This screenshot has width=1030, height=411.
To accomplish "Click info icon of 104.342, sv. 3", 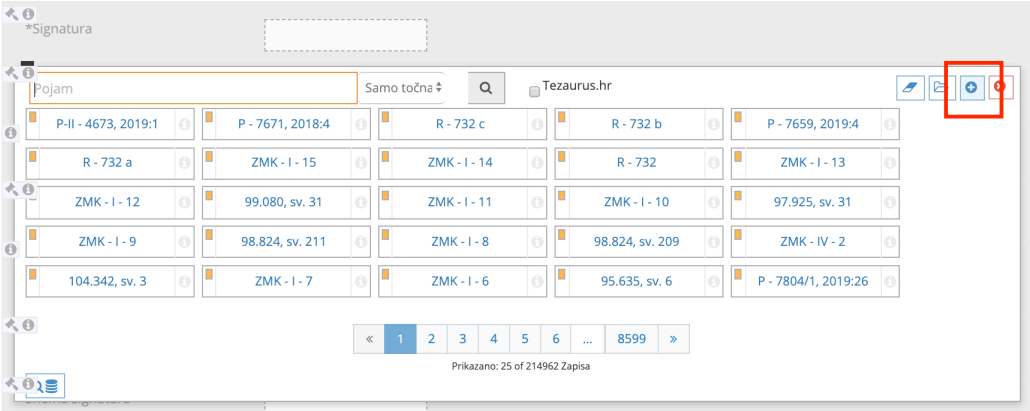I will (185, 281).
